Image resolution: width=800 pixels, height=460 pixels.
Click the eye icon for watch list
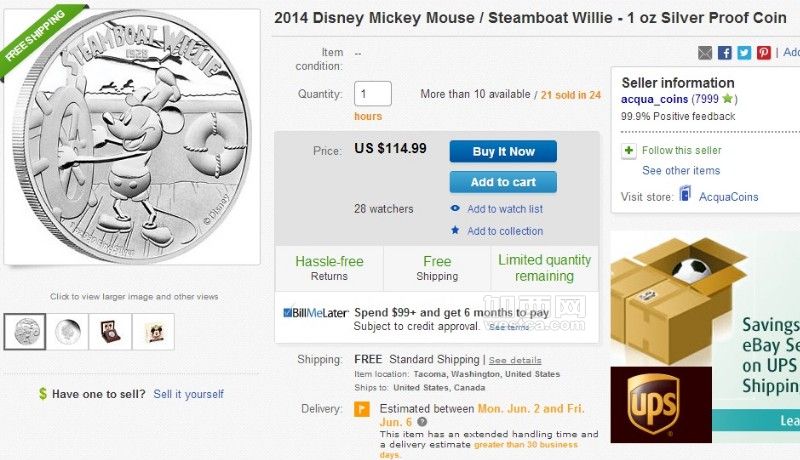(x=455, y=208)
